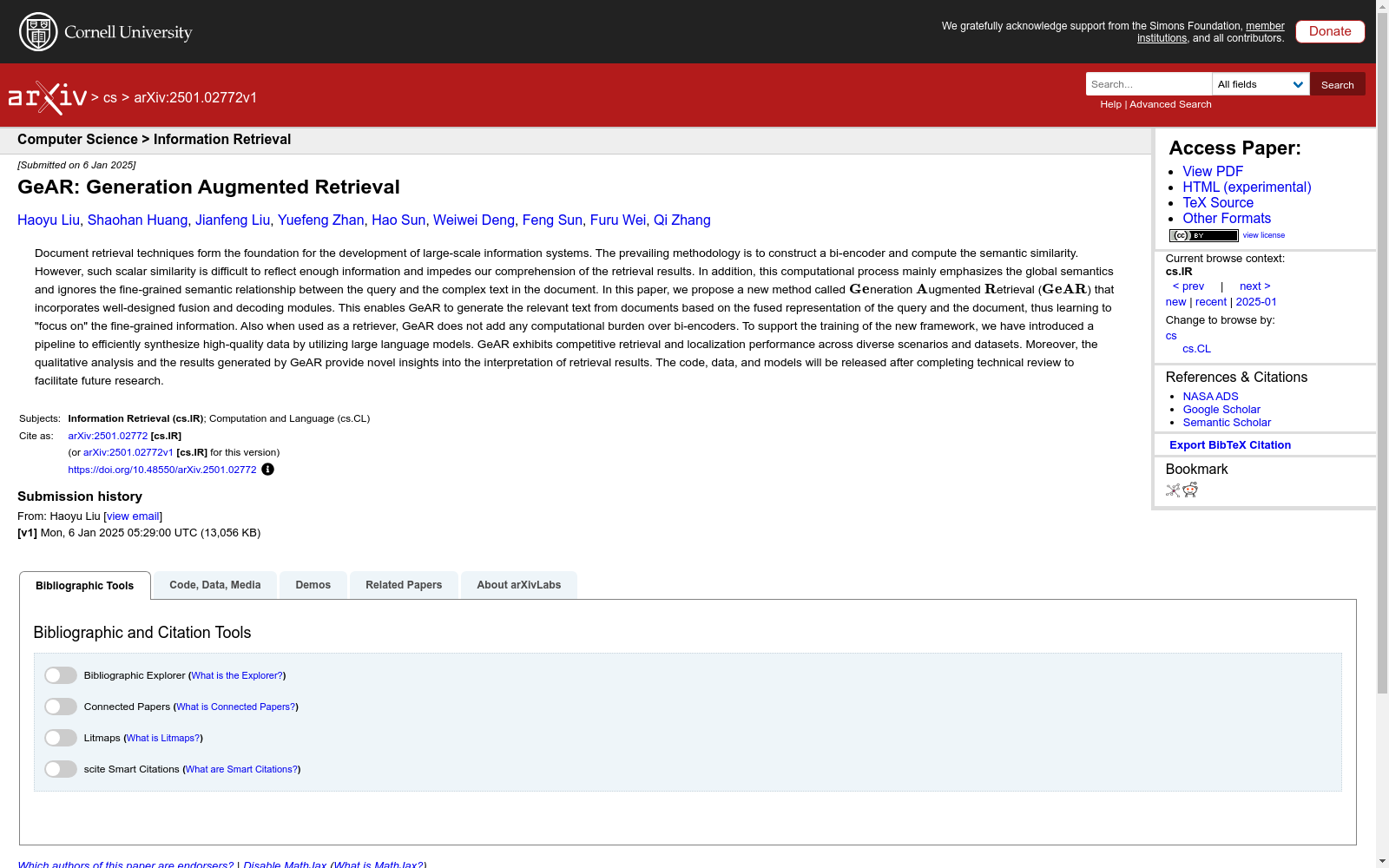Click the red Search button
The width and height of the screenshot is (1389, 868).
coord(1338,84)
